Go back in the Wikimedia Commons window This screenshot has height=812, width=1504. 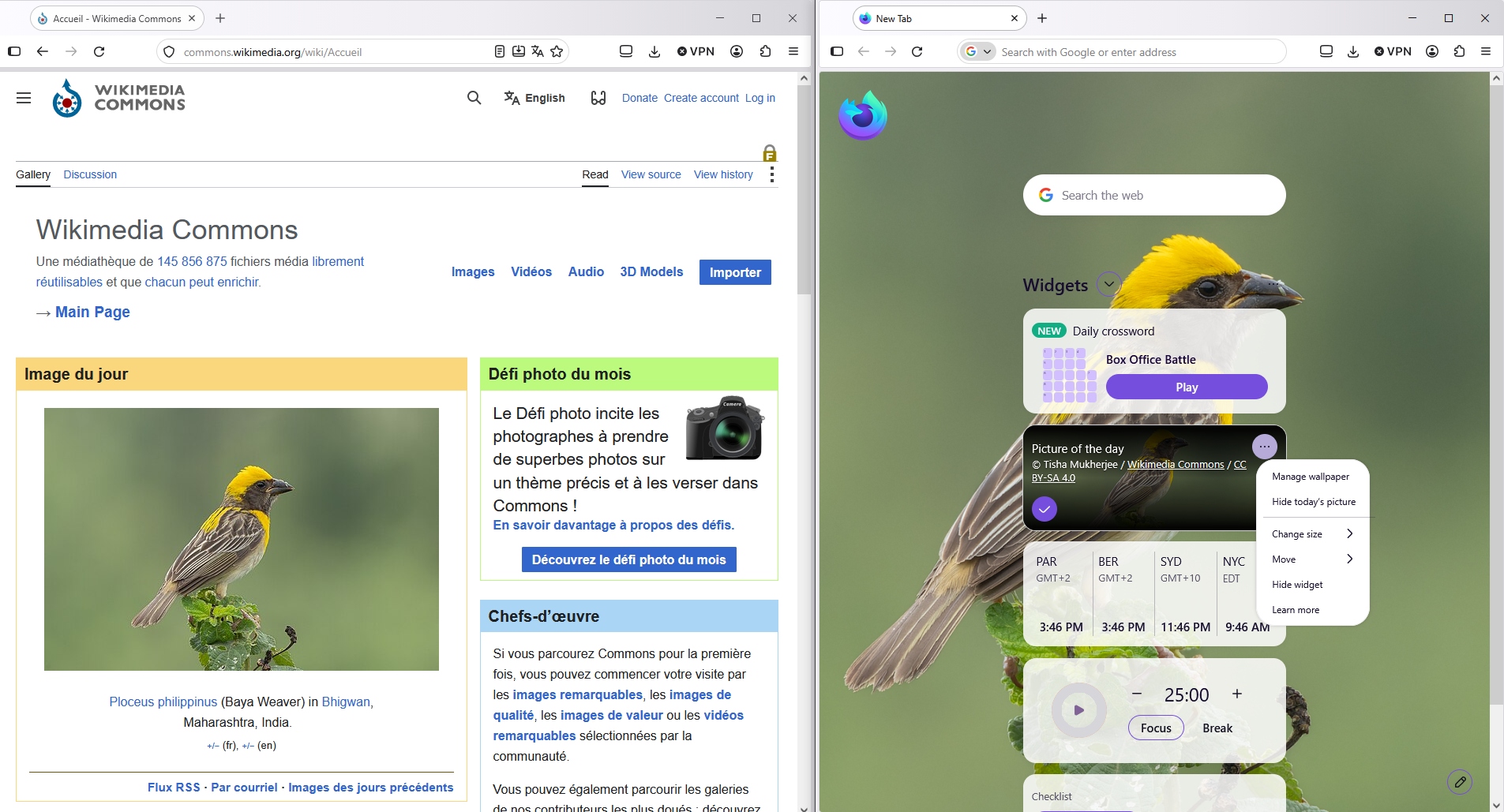click(x=43, y=51)
